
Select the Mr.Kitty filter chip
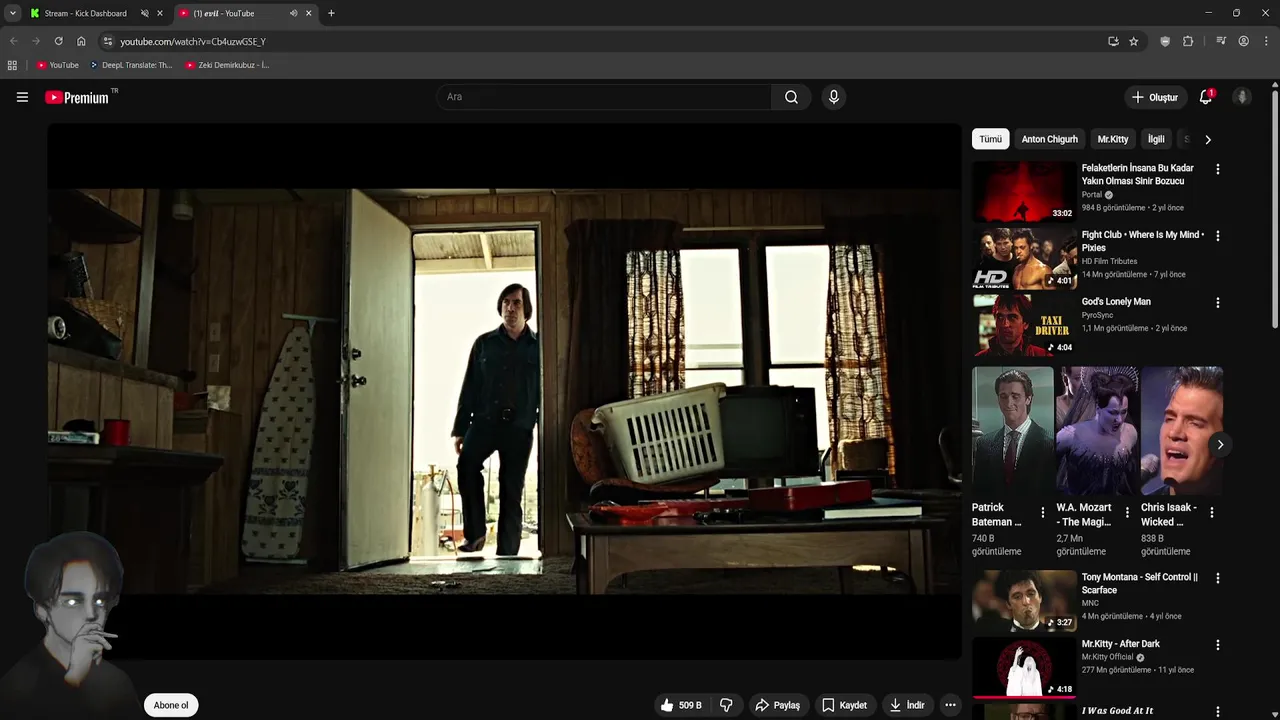point(1112,139)
